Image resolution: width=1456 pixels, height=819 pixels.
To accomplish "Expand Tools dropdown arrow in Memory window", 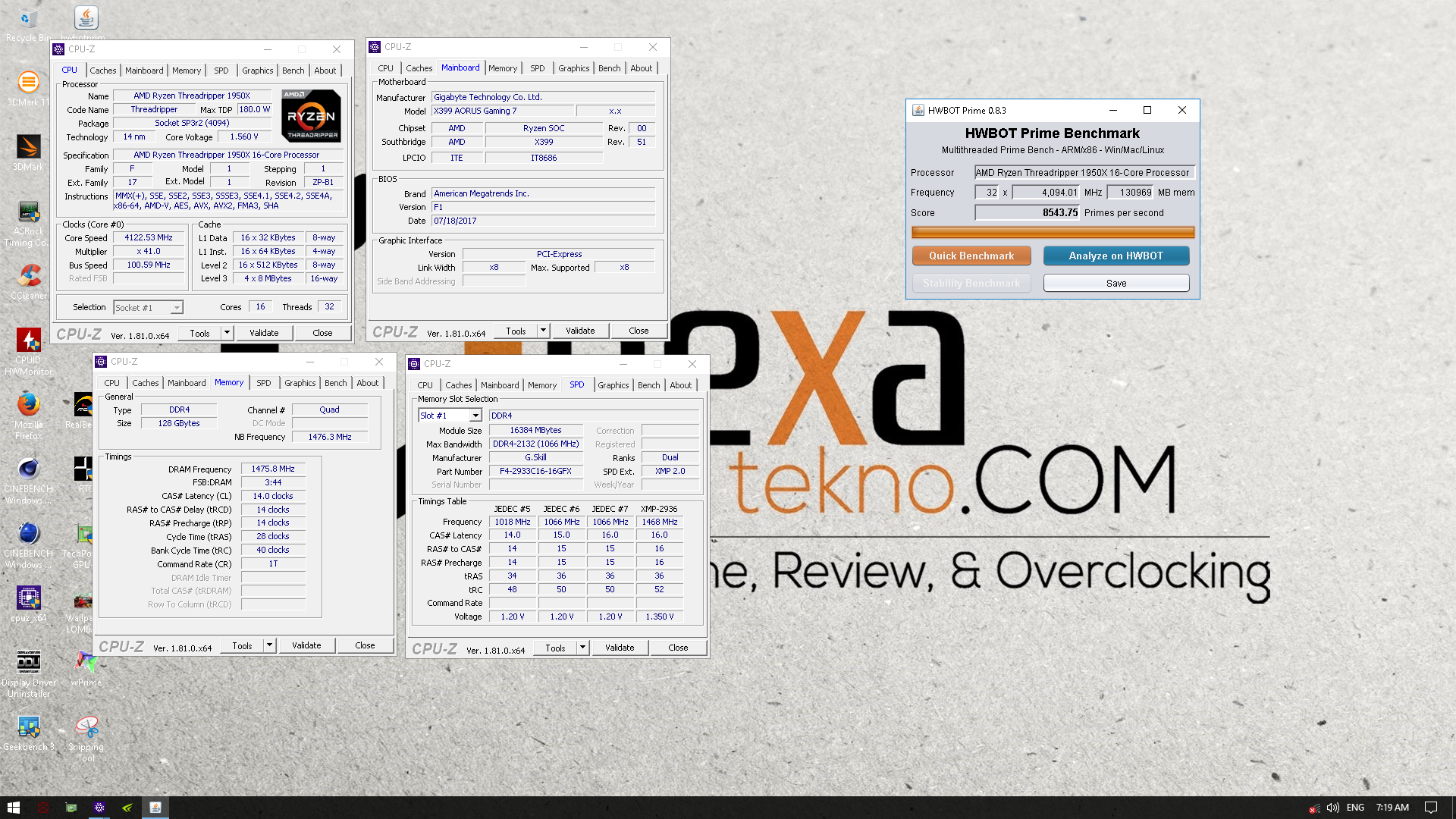I will (269, 645).
